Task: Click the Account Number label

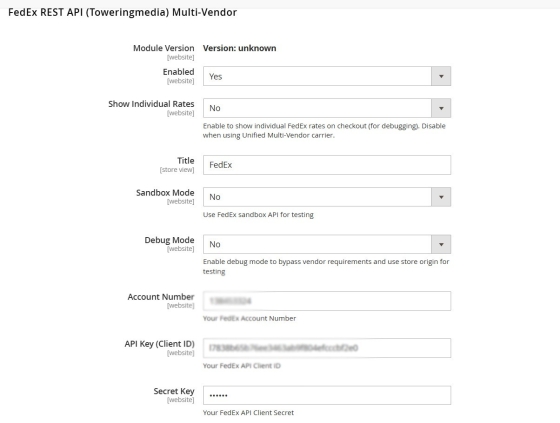Action: pos(161,297)
